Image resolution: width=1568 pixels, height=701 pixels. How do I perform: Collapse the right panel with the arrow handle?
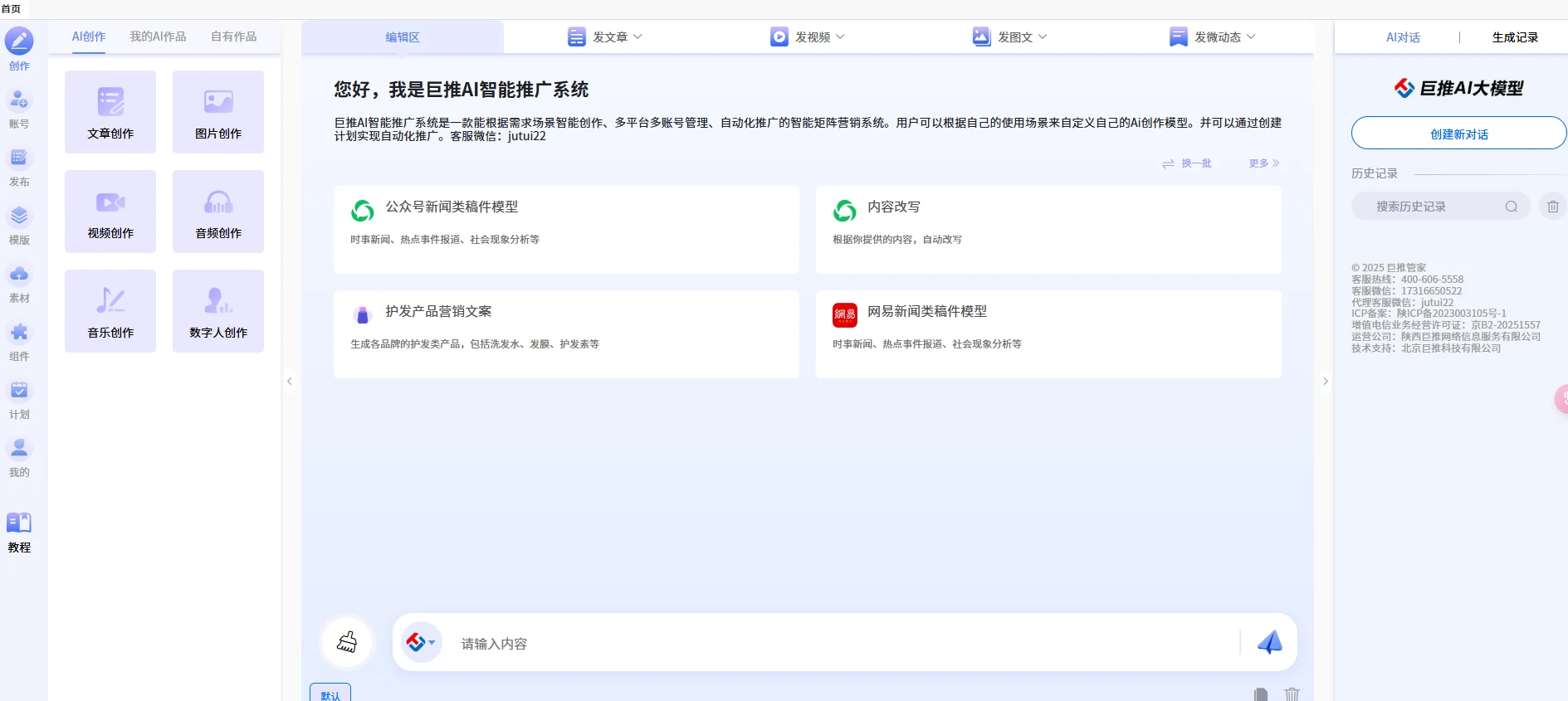click(1326, 382)
